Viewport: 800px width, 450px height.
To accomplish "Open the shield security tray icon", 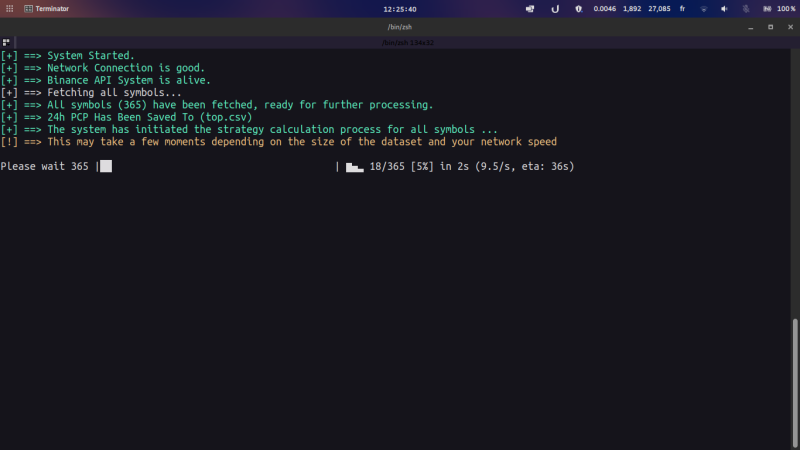I will (578, 8).
